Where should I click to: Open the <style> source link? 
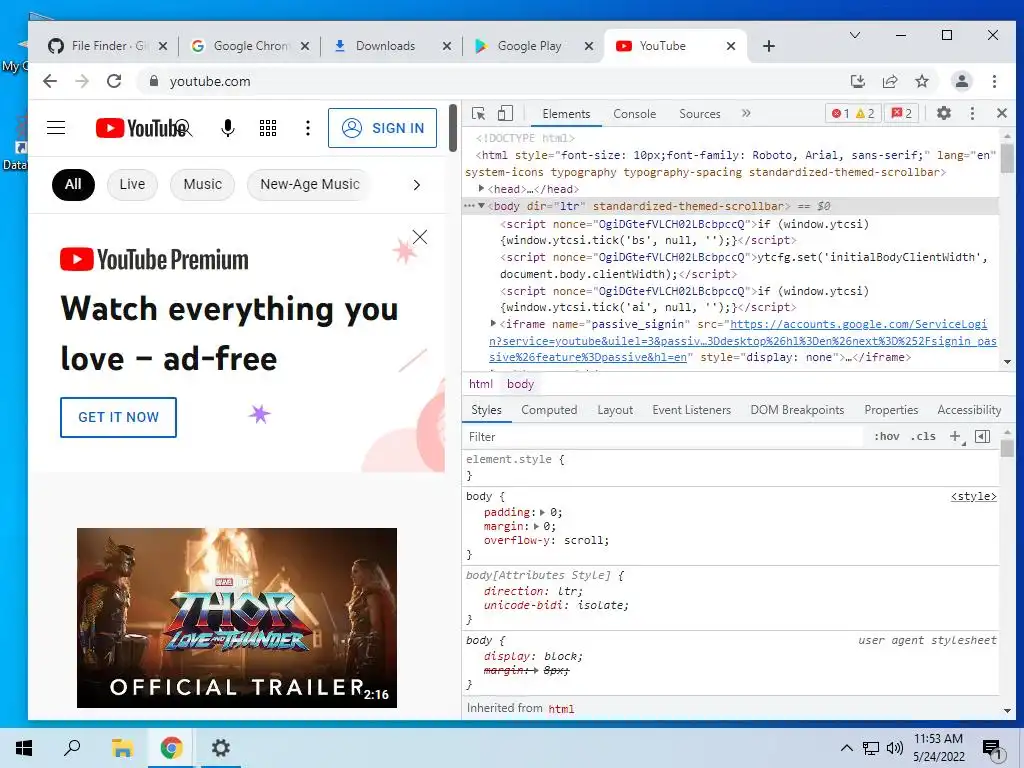coord(974,496)
